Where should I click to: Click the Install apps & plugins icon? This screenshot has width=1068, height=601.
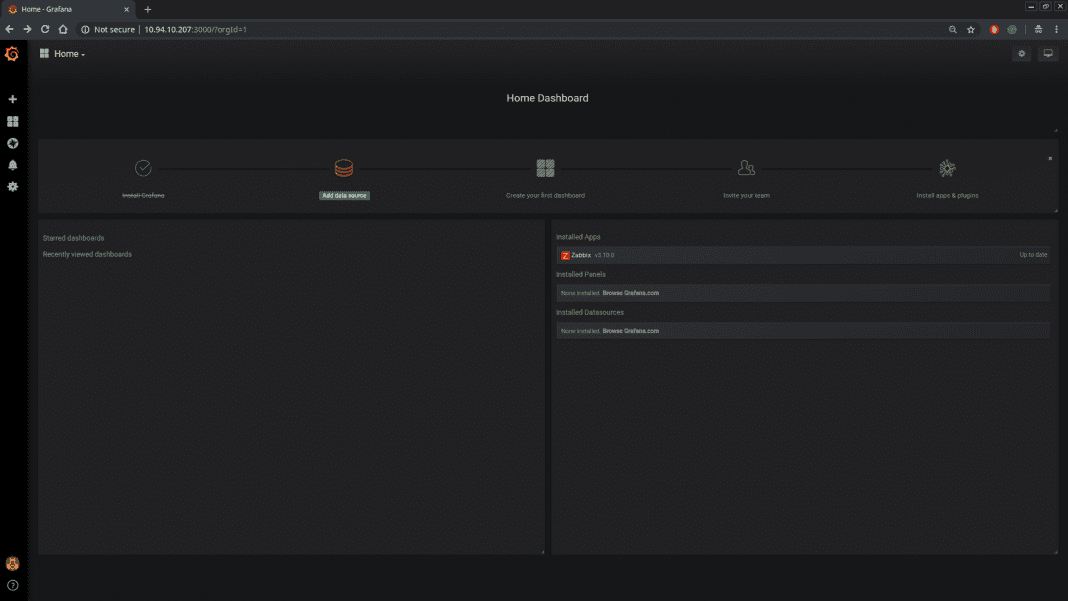tap(947, 167)
